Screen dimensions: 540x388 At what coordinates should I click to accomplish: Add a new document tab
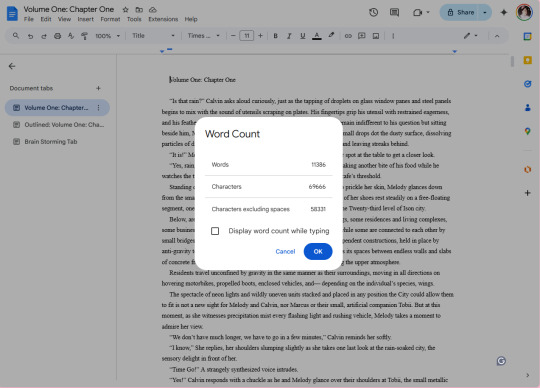98,88
